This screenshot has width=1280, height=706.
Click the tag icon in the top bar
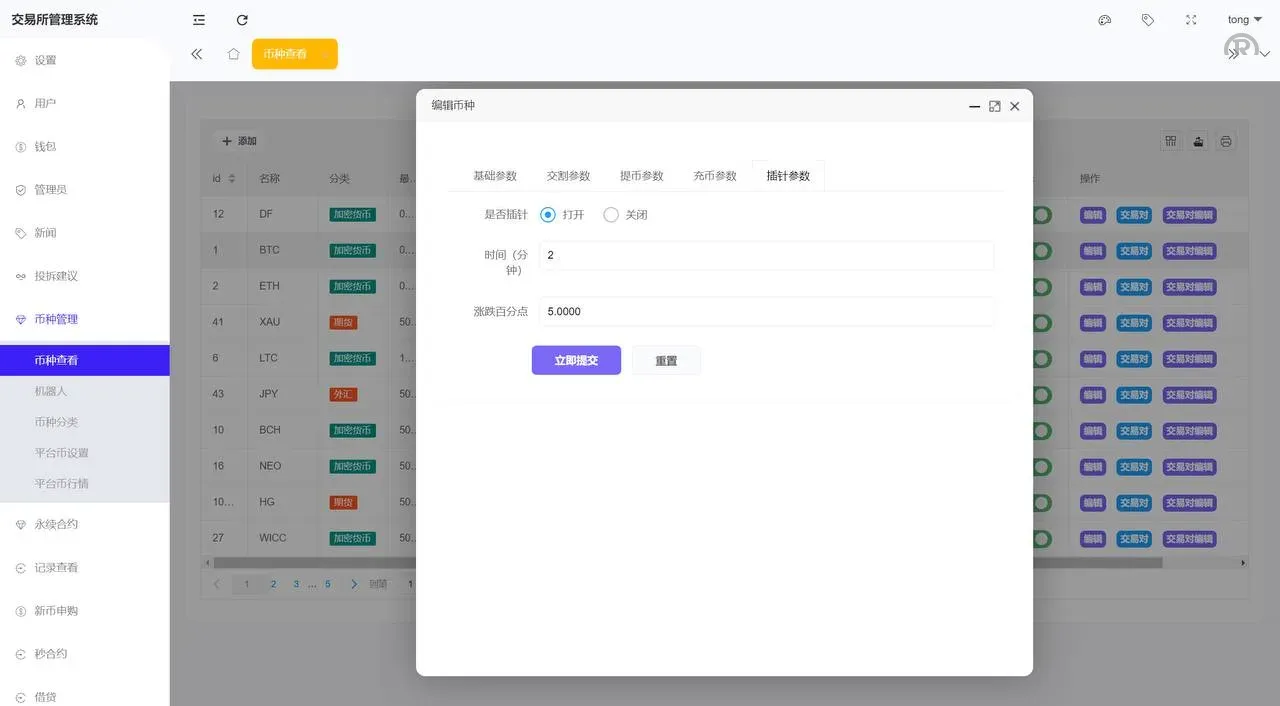1147,19
